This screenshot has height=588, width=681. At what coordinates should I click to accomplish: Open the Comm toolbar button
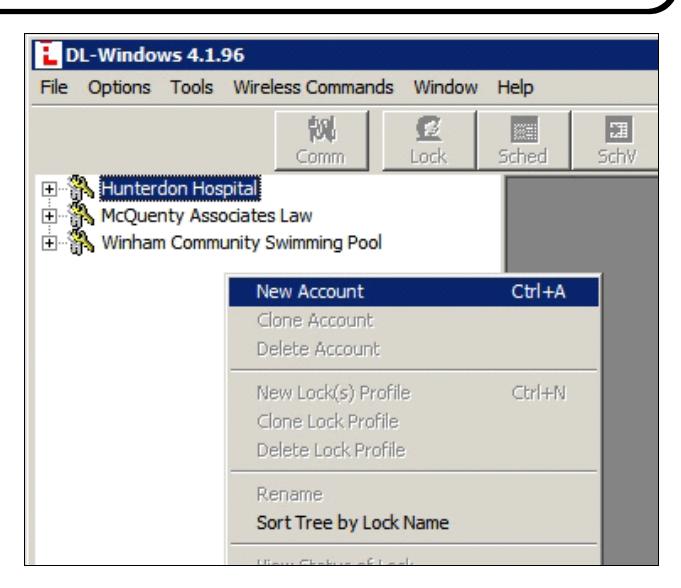tap(321, 140)
